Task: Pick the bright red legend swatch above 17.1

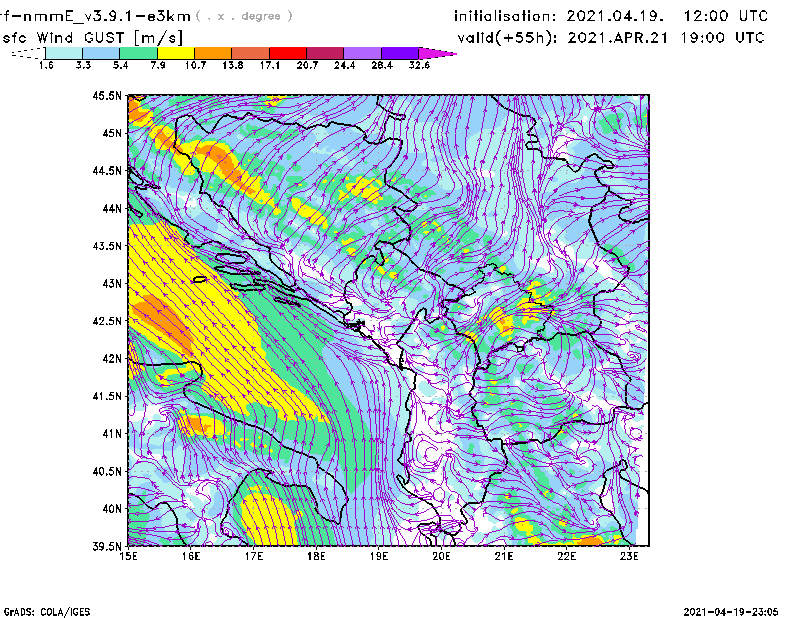Action: 288,53
